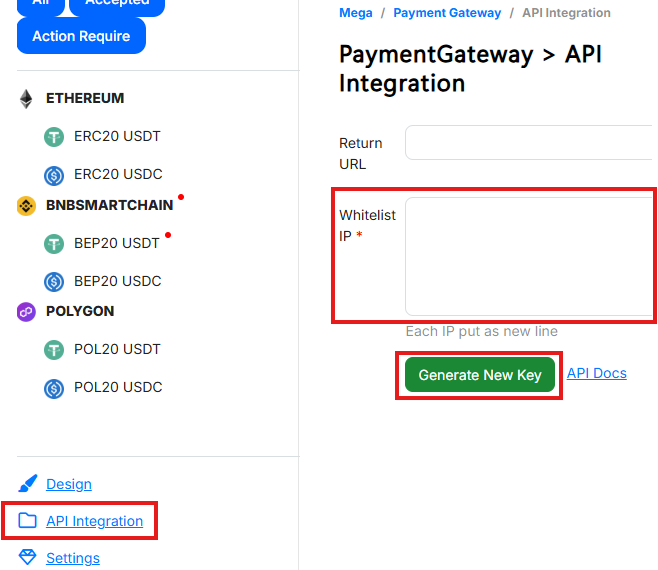The image size is (658, 570).
Task: Select the Action Require filter button
Action: [81, 36]
